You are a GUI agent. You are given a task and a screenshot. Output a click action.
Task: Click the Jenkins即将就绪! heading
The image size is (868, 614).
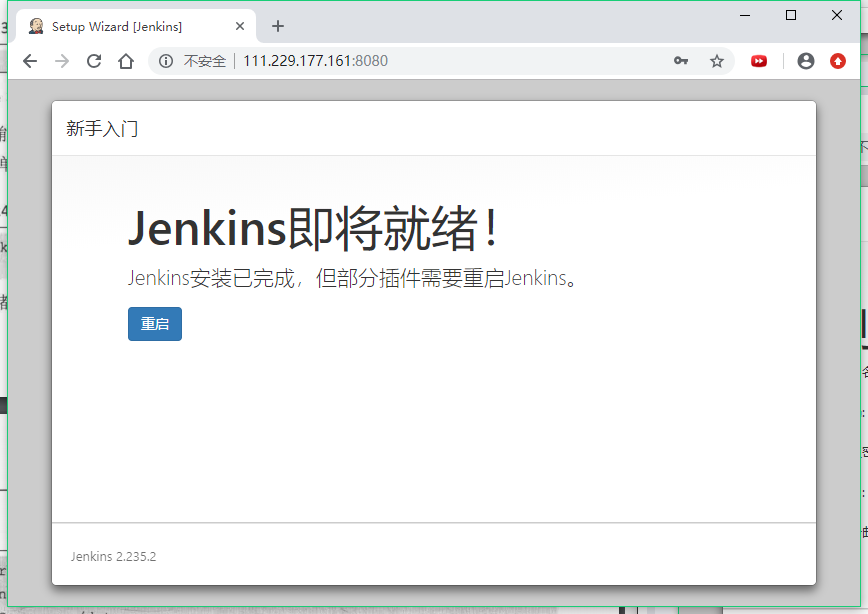pos(313,228)
